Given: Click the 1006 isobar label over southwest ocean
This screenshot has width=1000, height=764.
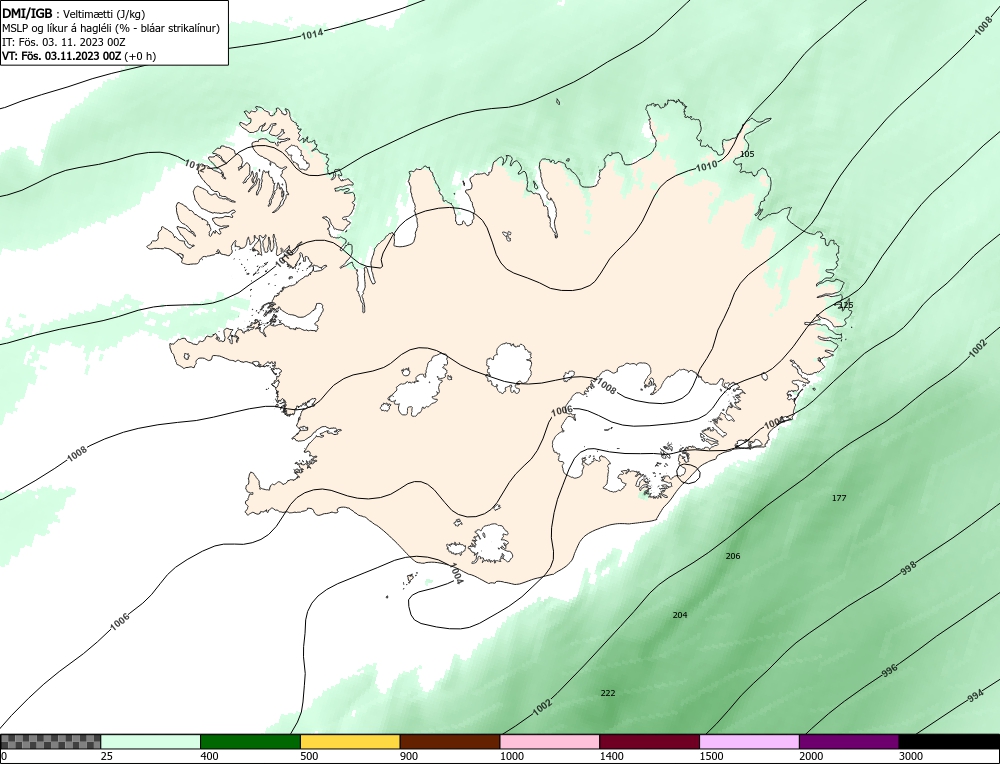Looking at the screenshot, I should [x=119, y=622].
